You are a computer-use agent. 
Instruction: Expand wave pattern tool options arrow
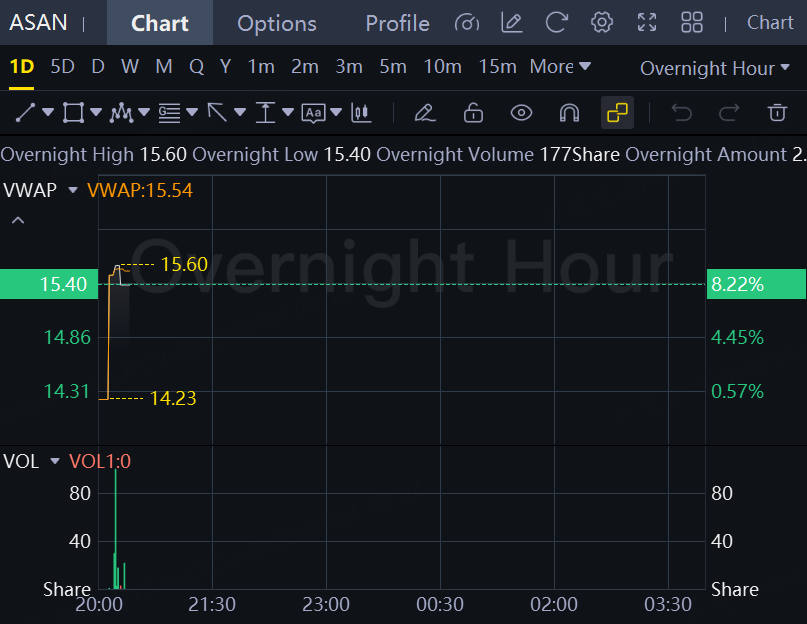coord(144,112)
